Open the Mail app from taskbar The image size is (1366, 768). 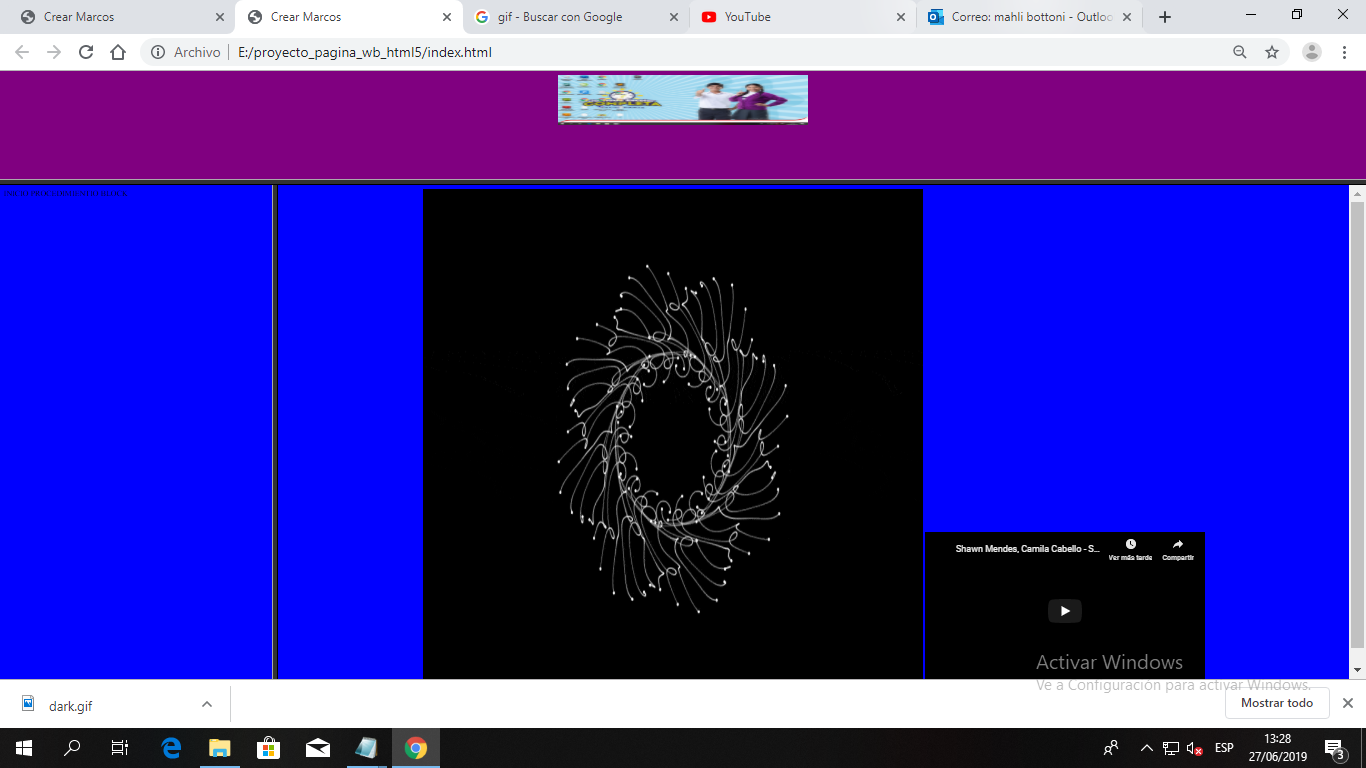(318, 748)
